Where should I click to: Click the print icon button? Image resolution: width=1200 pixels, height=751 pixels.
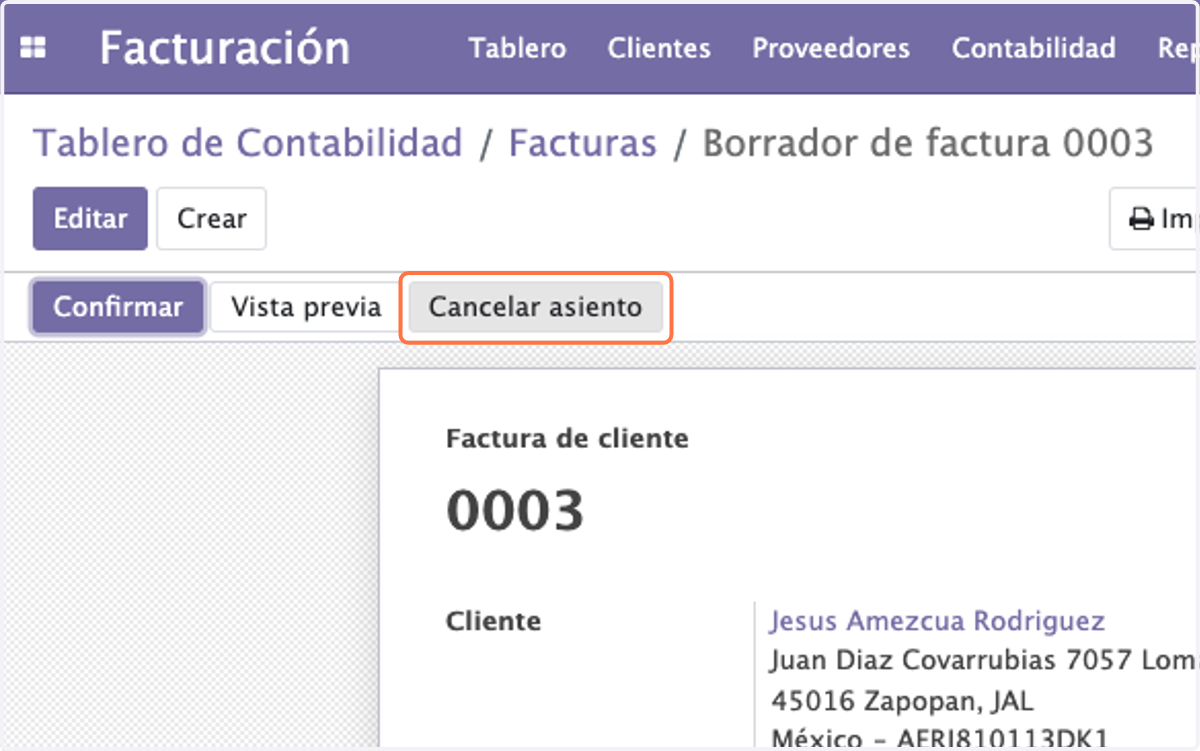(x=1155, y=218)
